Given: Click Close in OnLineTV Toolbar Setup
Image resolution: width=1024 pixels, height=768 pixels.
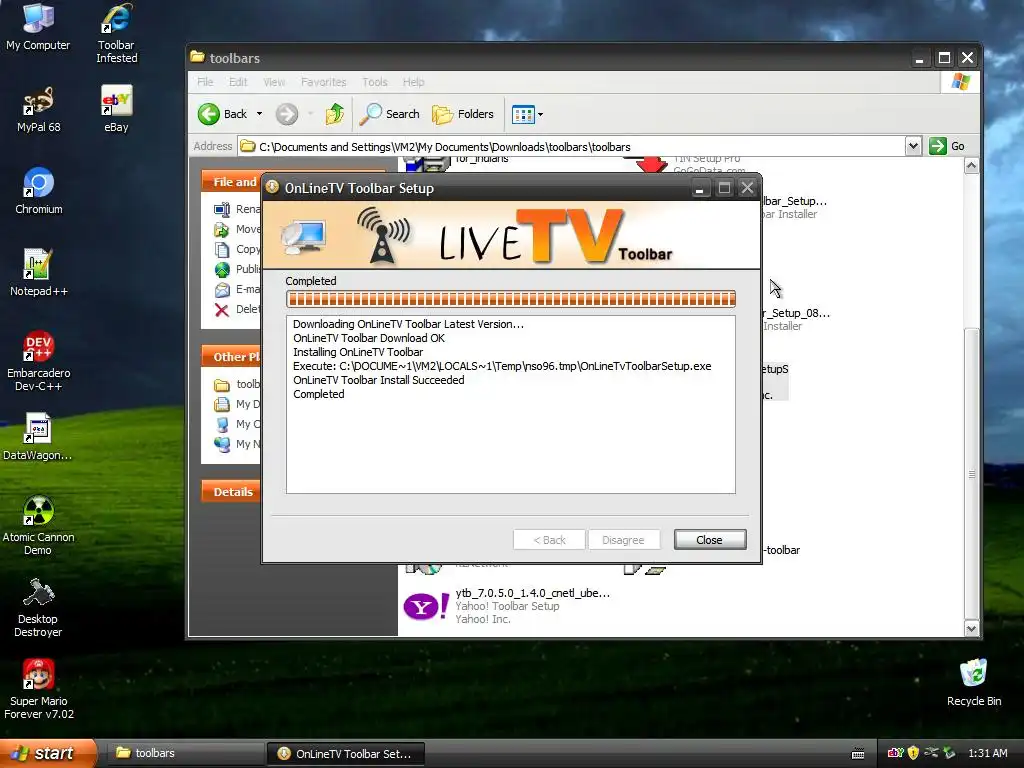Looking at the screenshot, I should 710,540.
